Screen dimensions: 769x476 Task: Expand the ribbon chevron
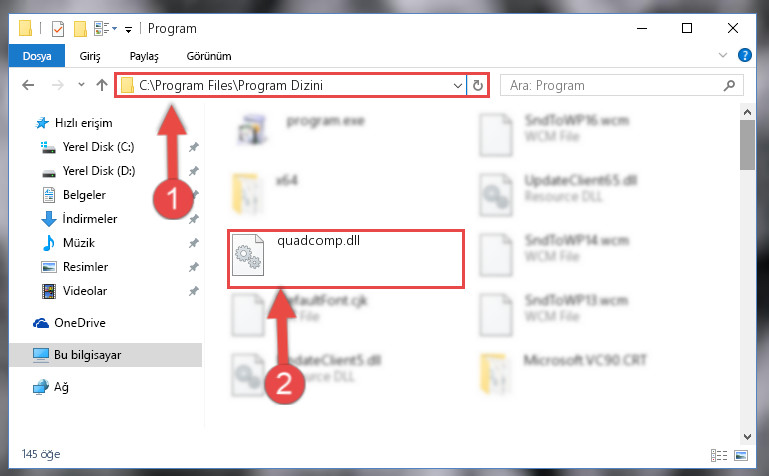(722, 55)
